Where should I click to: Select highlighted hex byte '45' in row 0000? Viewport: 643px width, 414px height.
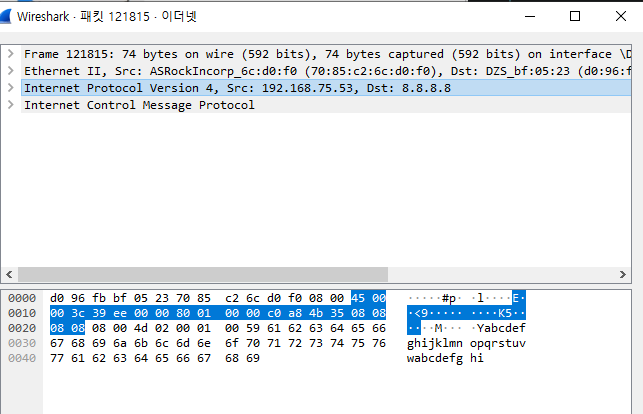click(x=358, y=298)
